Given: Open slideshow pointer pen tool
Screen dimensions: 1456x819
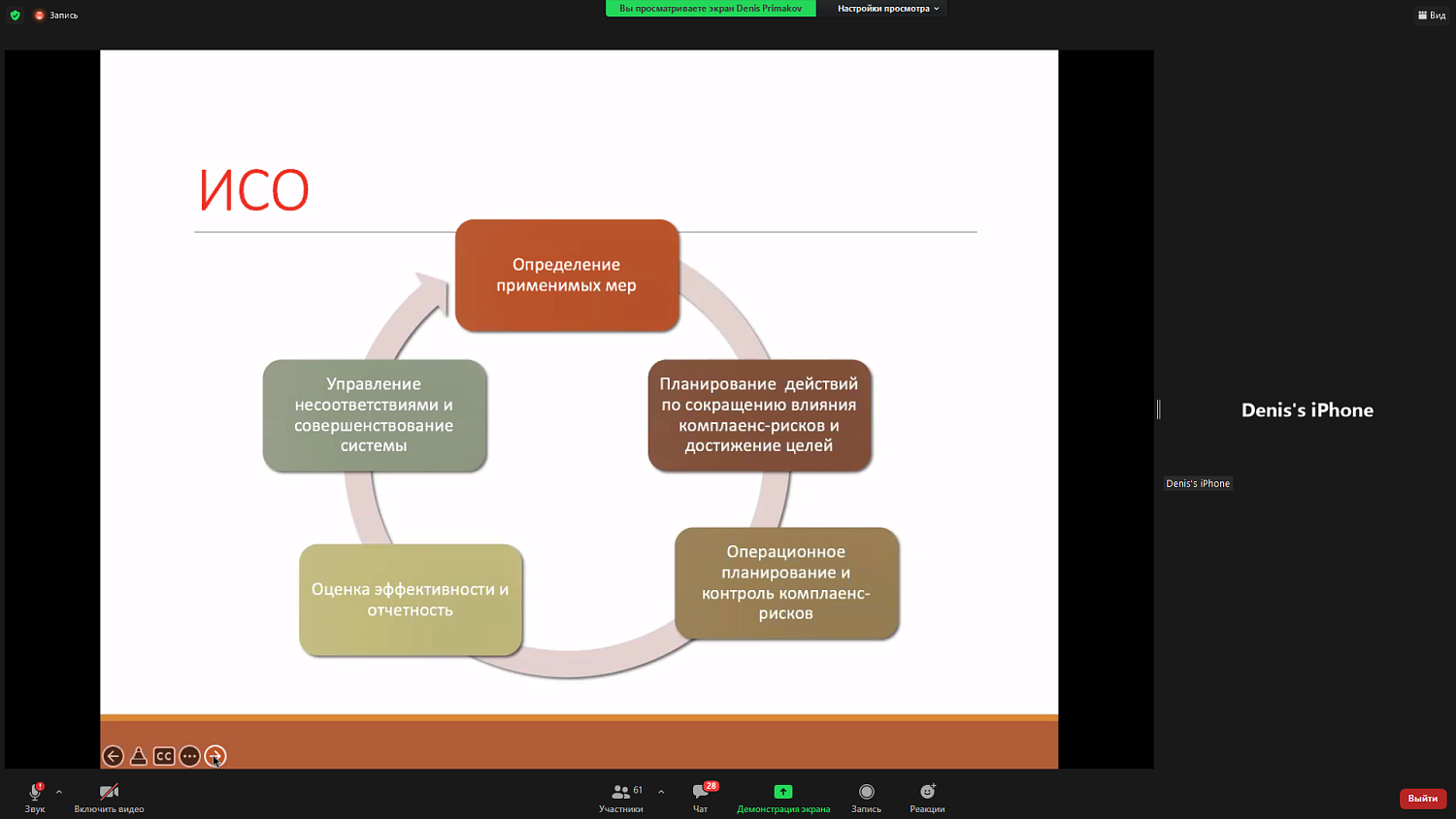Looking at the screenshot, I should 139,756.
